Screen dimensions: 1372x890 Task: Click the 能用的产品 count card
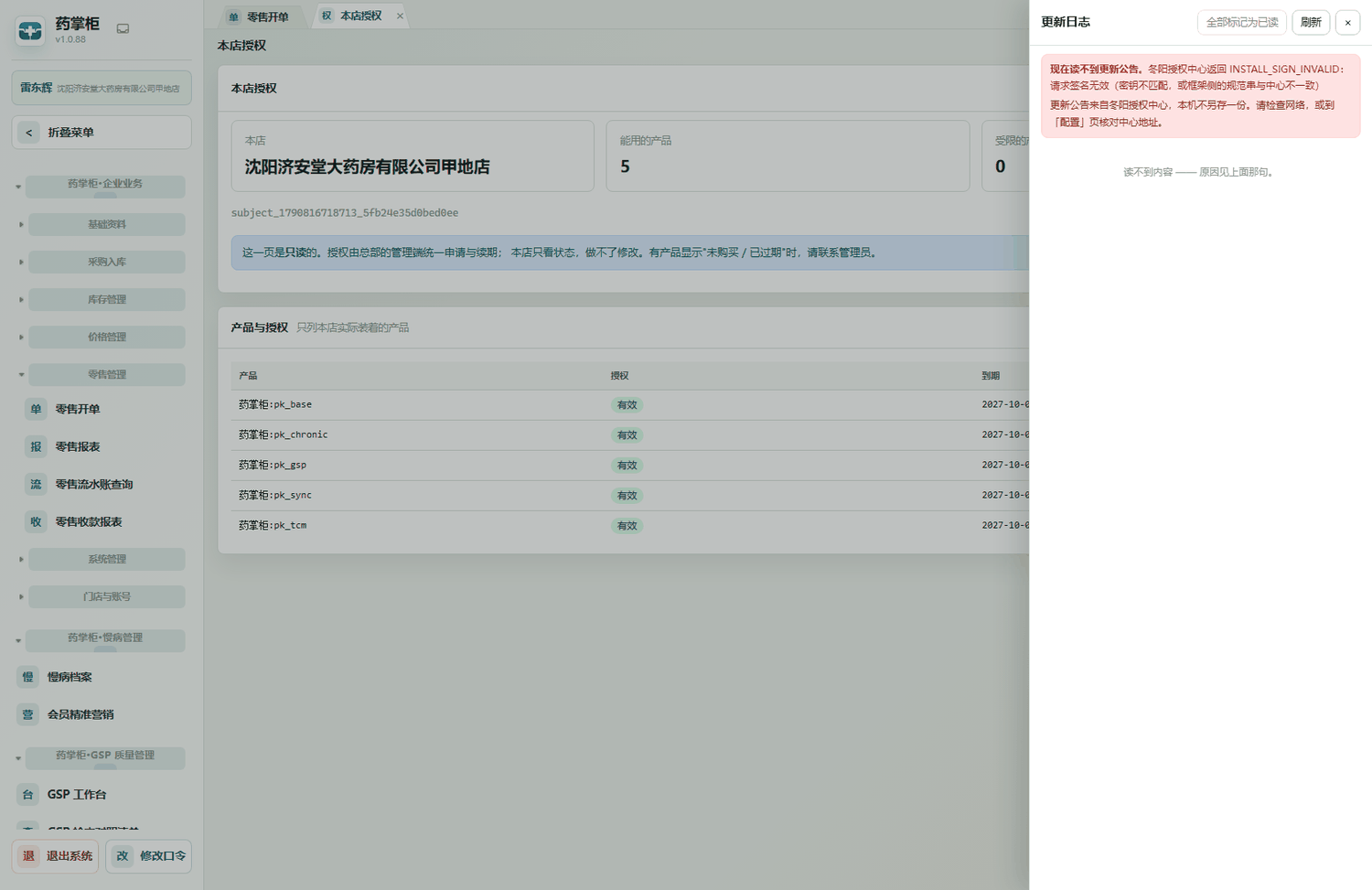pos(788,156)
